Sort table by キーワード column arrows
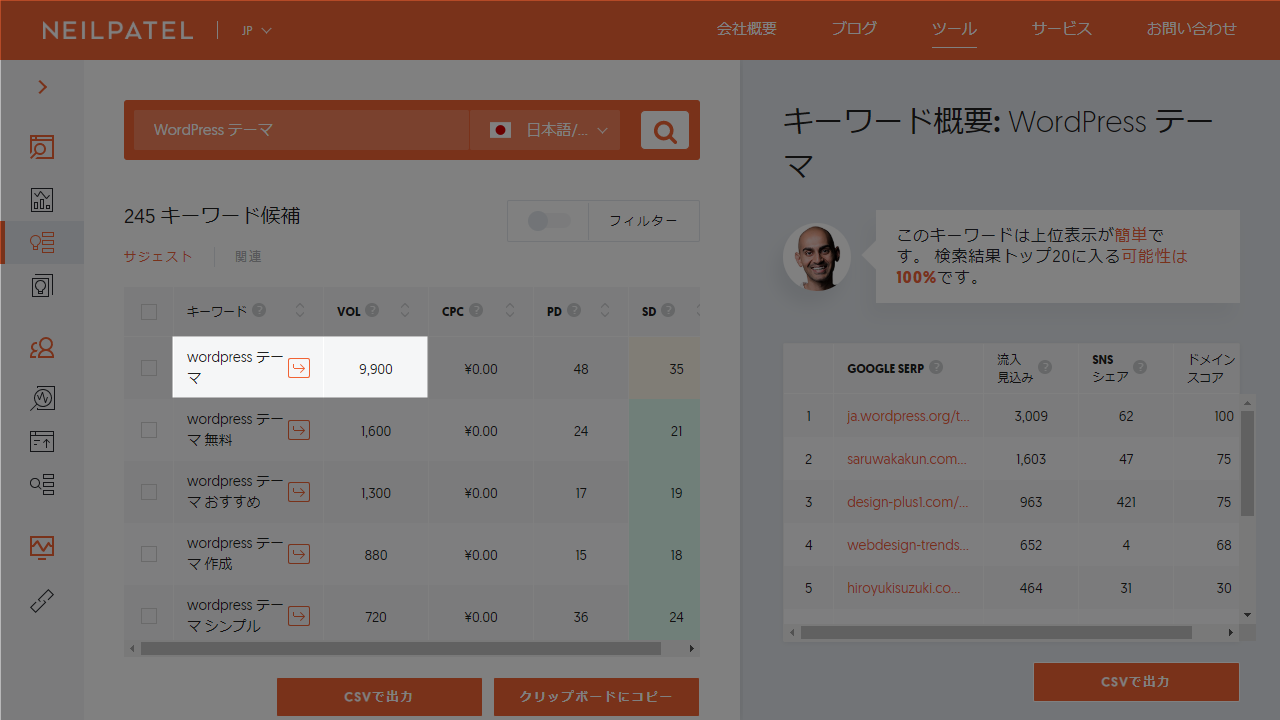This screenshot has height=720, width=1280. (x=300, y=311)
